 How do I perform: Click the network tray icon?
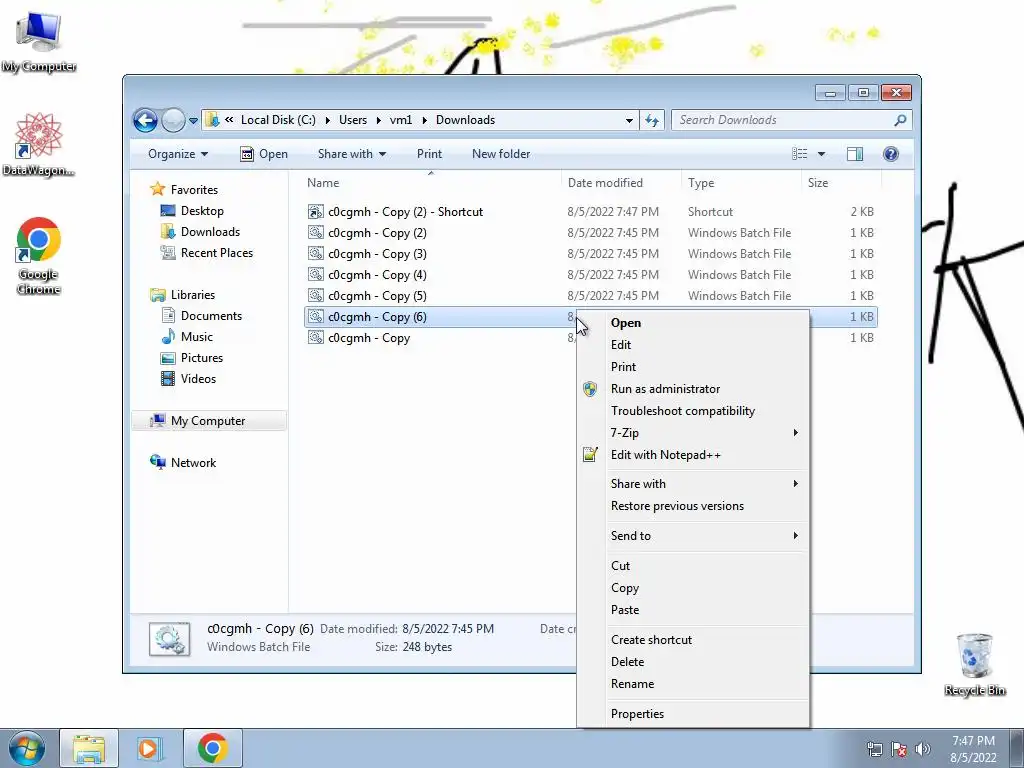click(874, 749)
